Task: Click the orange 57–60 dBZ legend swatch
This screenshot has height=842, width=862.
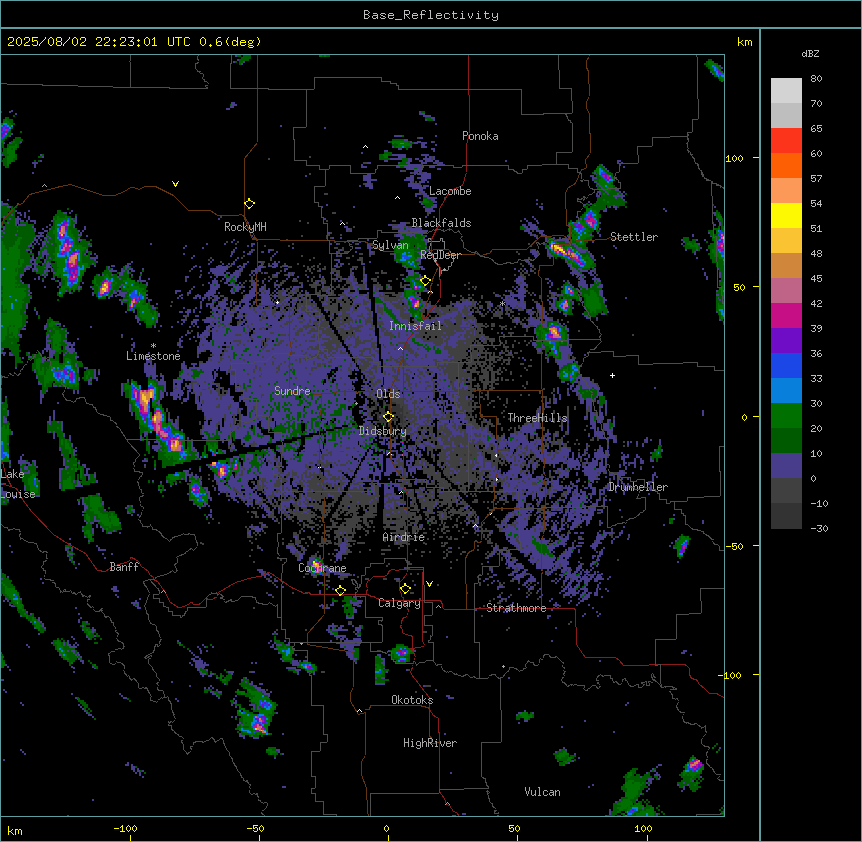Action: tap(786, 165)
